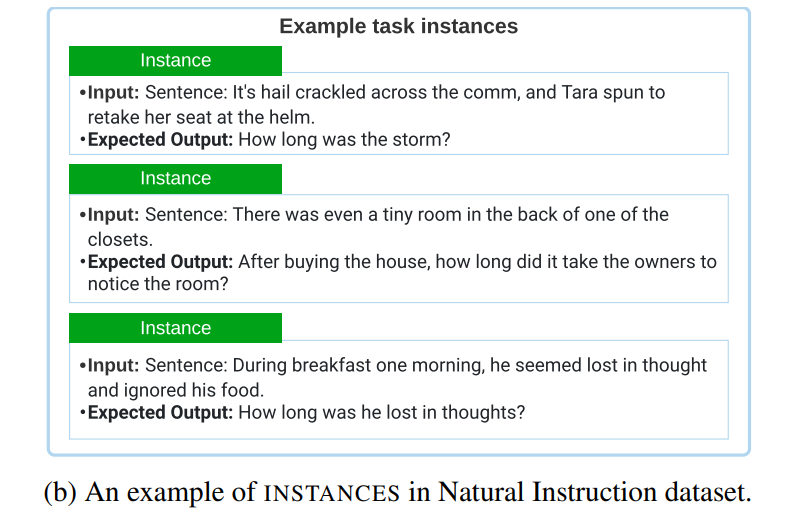Click the text "How long was the storm?"
Image resolution: width=797 pixels, height=519 pixels.
click(x=344, y=140)
